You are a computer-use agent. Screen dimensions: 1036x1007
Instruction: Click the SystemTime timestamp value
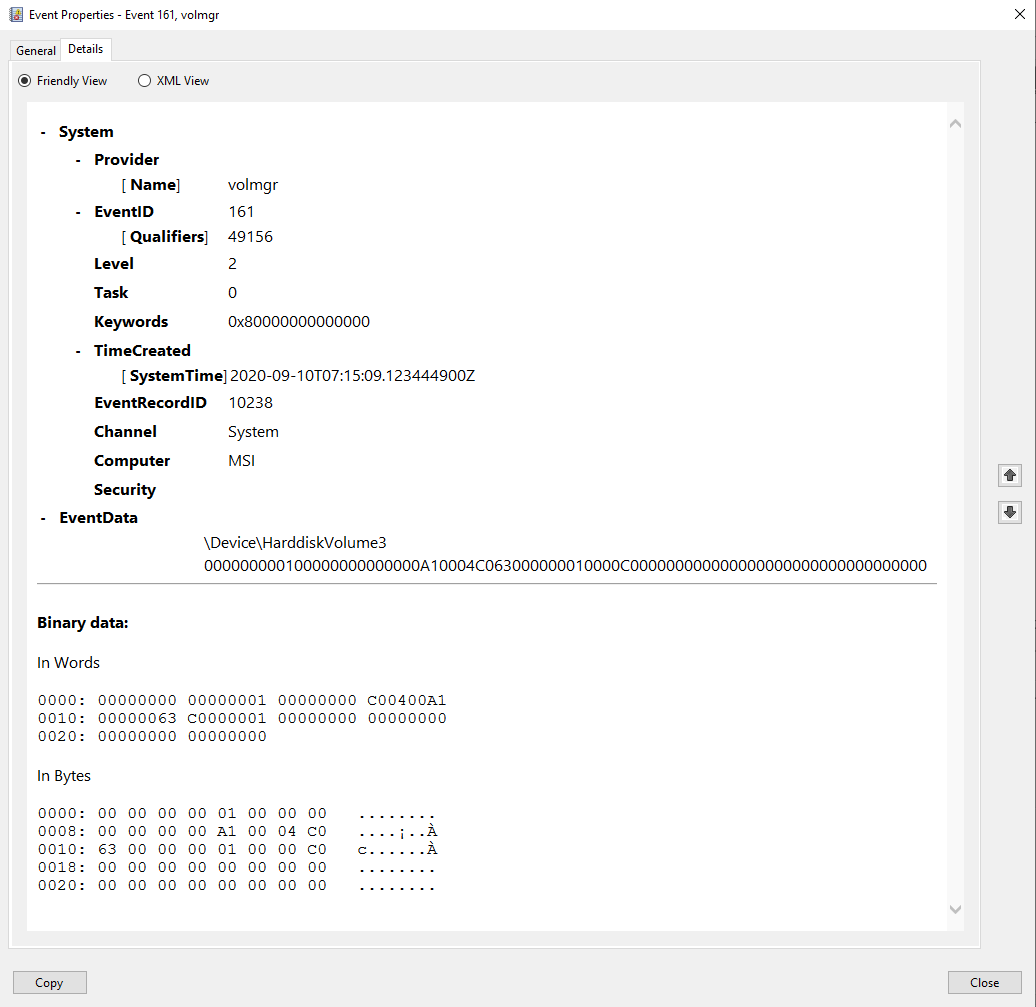(352, 376)
